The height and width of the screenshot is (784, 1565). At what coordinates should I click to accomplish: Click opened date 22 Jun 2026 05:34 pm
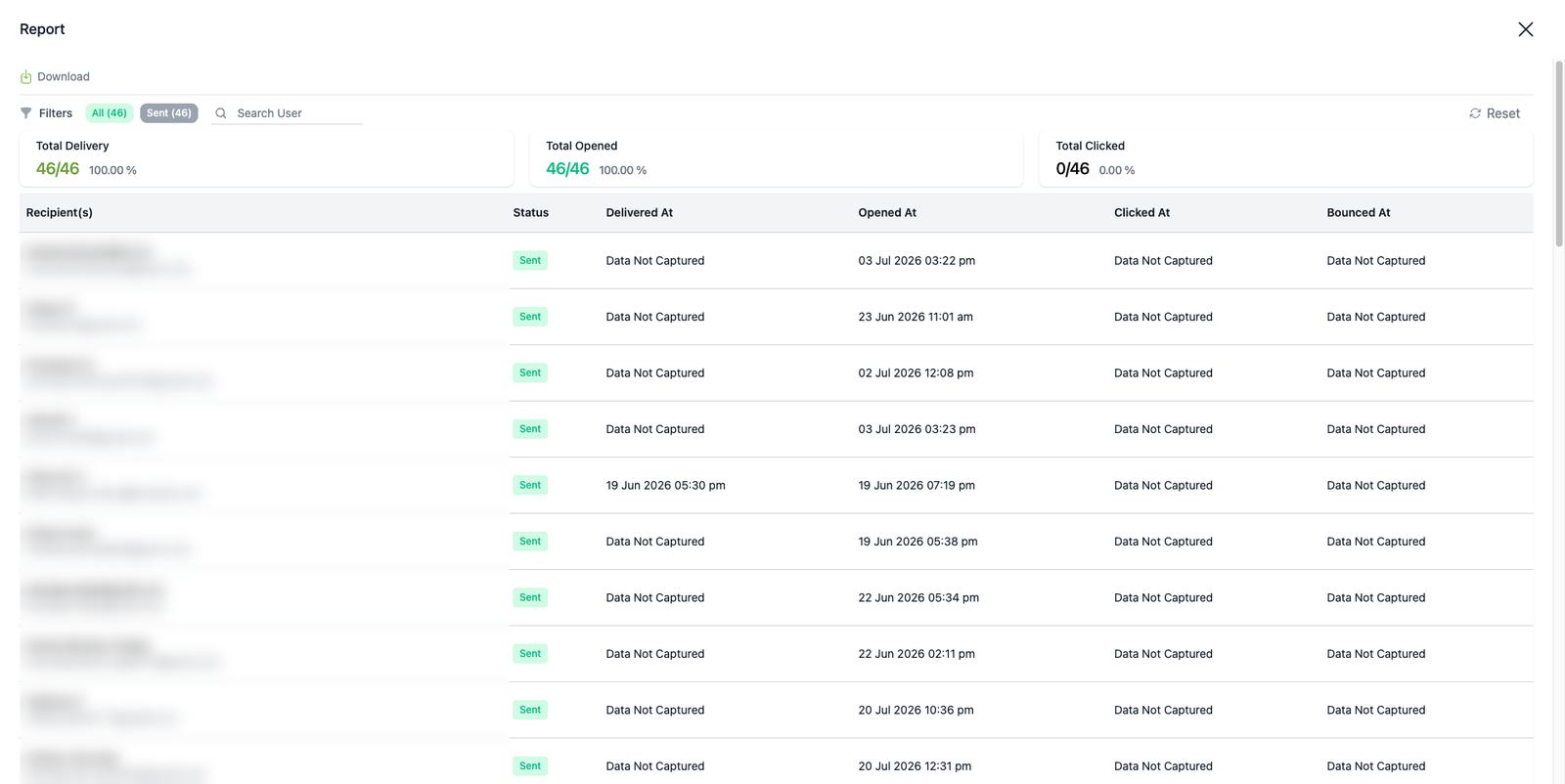click(918, 598)
